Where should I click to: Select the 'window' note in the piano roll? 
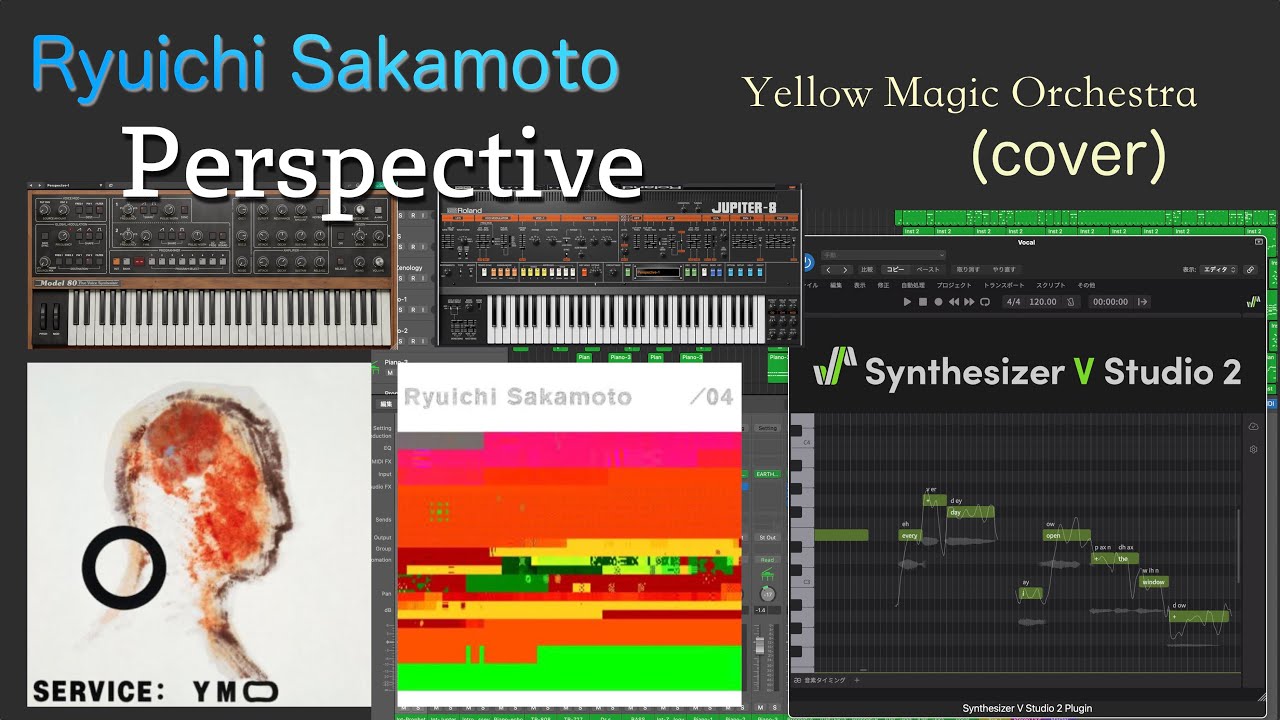tap(1154, 582)
